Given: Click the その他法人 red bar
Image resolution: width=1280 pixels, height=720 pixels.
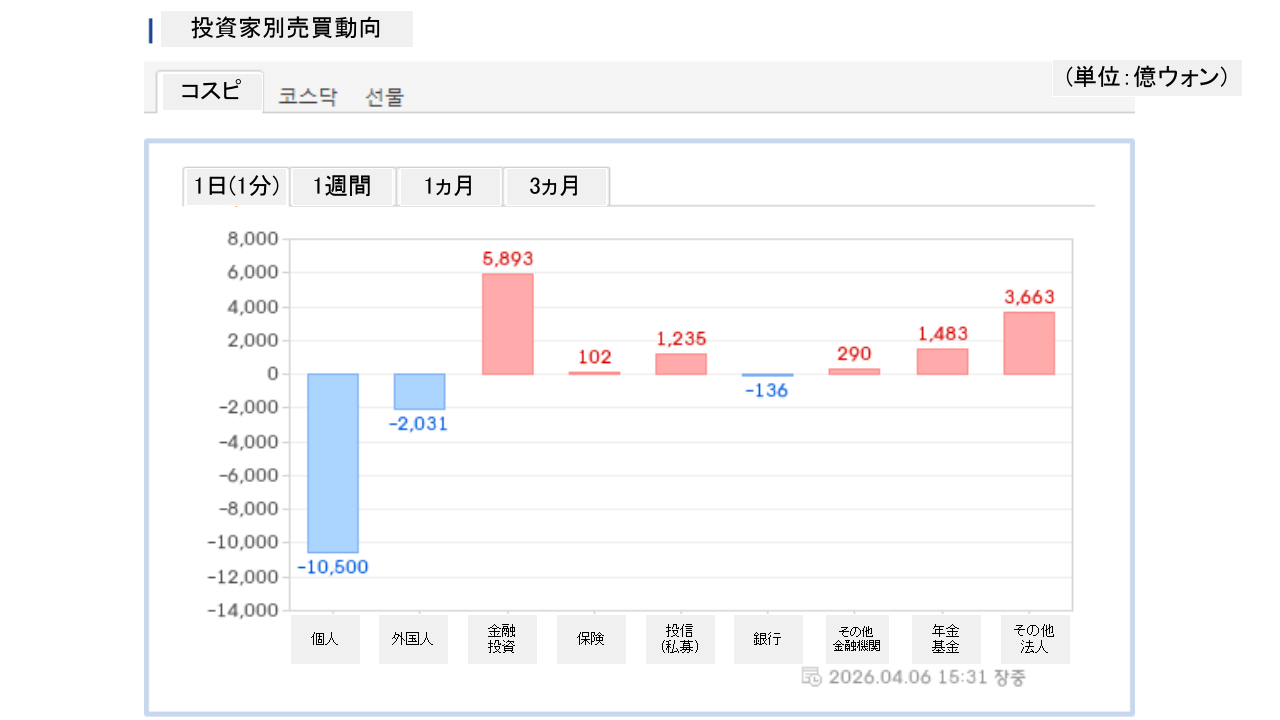Looking at the screenshot, I should click(1028, 343).
